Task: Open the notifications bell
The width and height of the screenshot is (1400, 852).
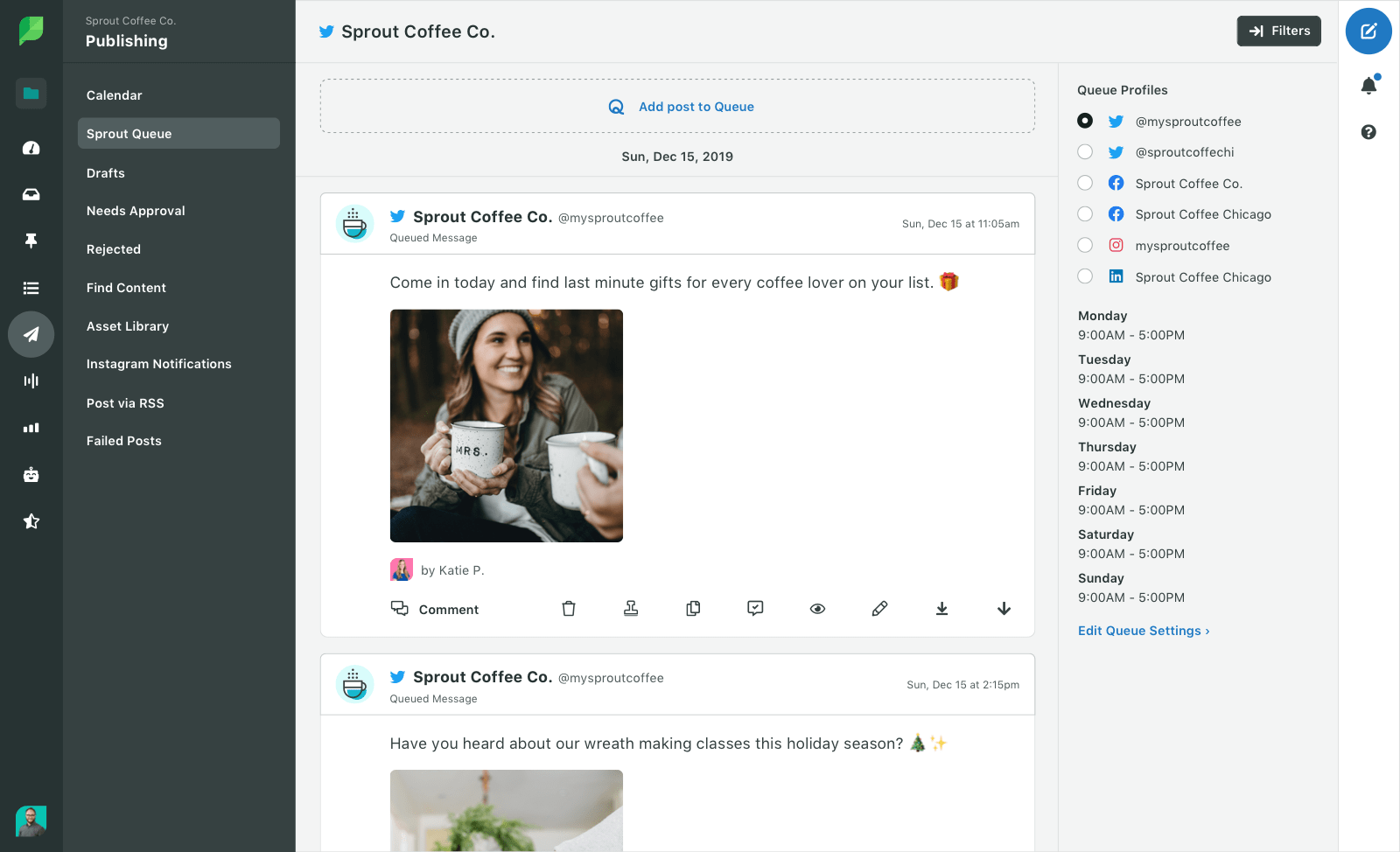Action: (x=1368, y=86)
